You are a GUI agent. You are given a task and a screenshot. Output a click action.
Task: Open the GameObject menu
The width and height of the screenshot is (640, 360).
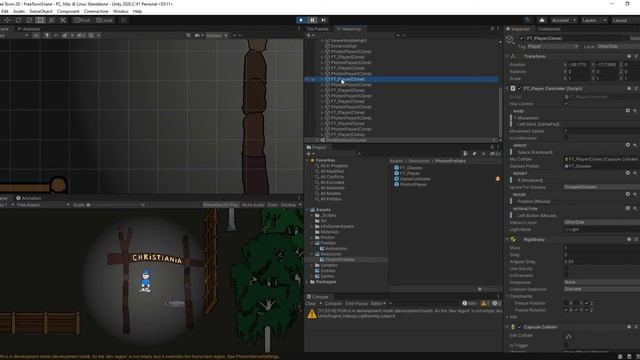coord(41,11)
